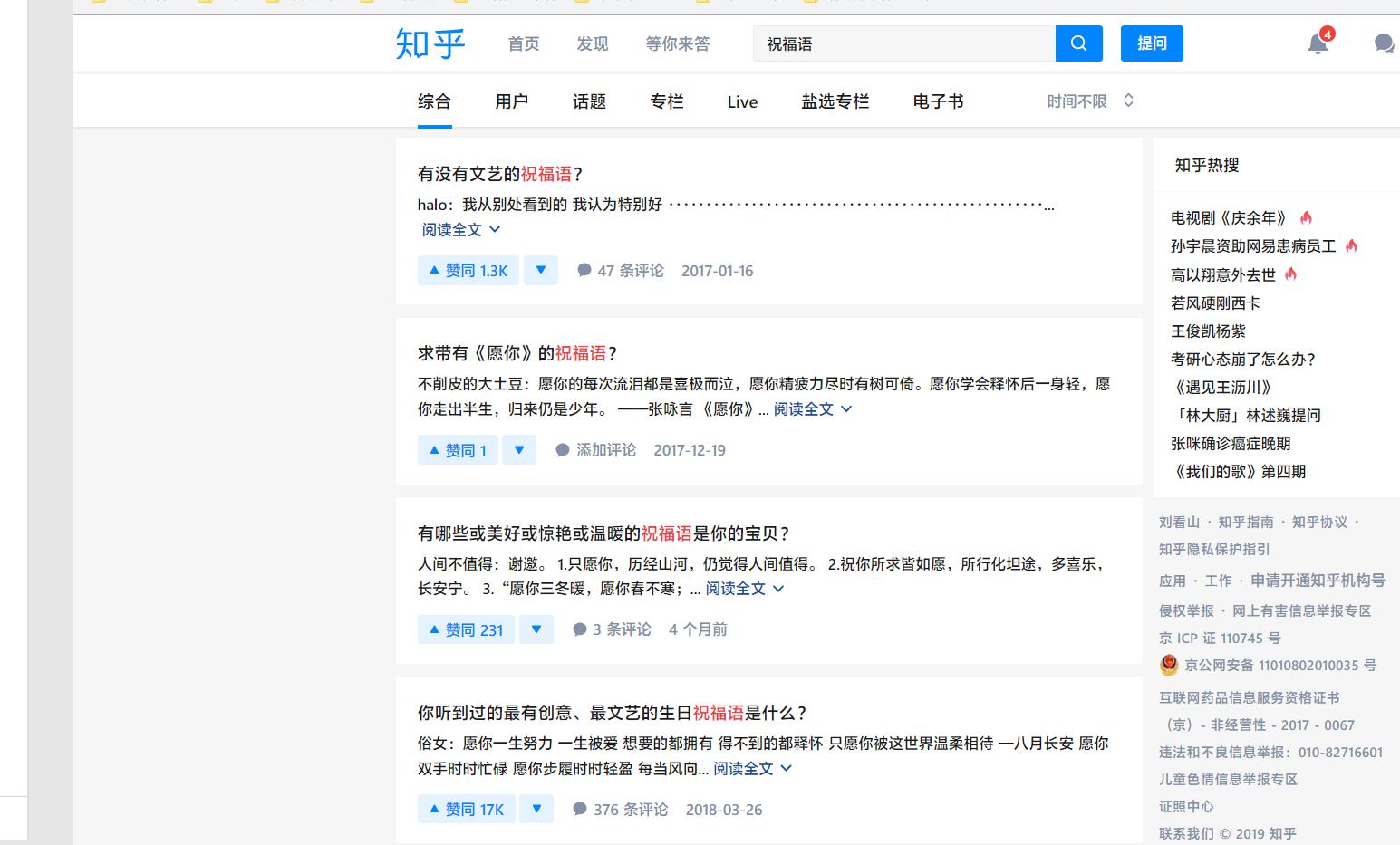This screenshot has height=845, width=1400.
Task: Open hot search 电视剧《庆余年》
Action: point(1228,218)
